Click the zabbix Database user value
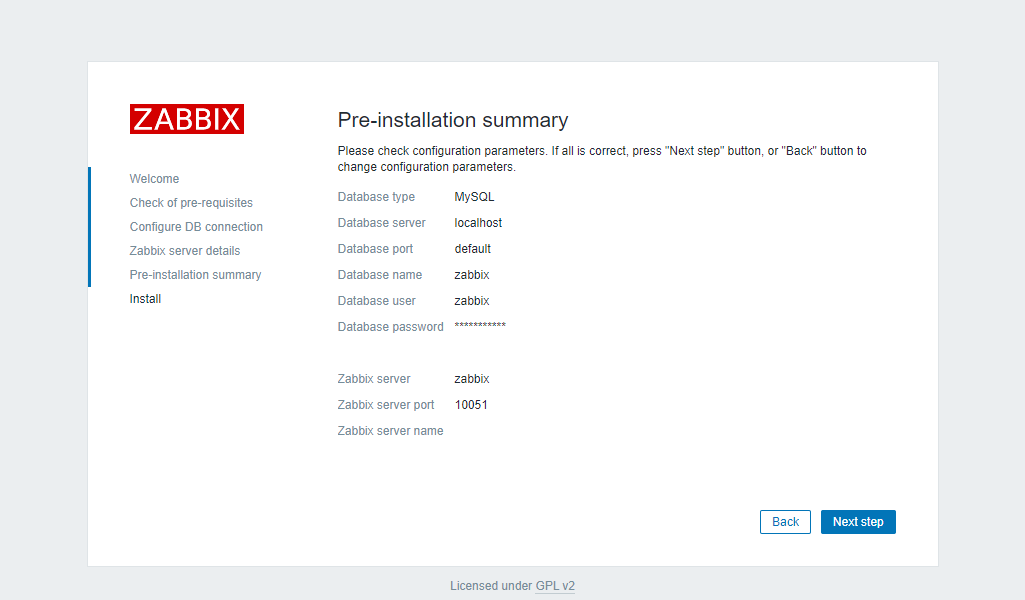Viewport: 1025px width, 600px height. (472, 301)
